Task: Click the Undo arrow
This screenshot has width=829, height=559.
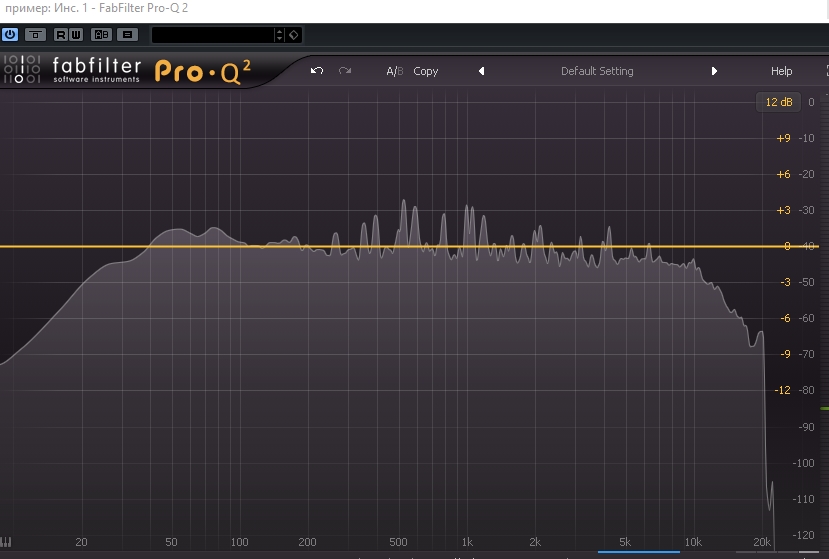Action: point(317,71)
